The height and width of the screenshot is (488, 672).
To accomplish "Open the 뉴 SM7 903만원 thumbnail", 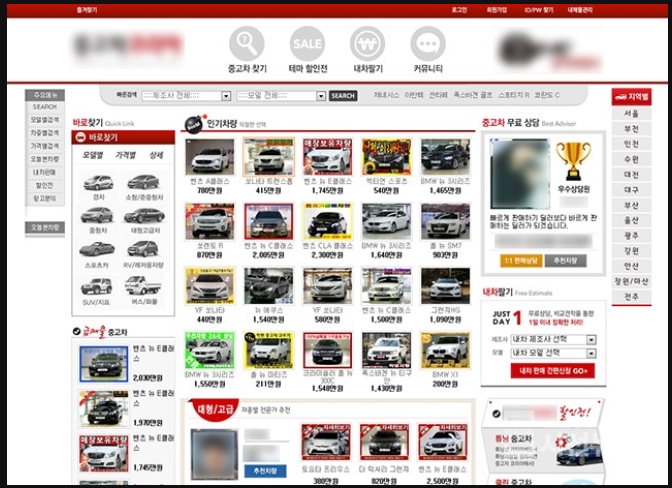I will [445, 222].
